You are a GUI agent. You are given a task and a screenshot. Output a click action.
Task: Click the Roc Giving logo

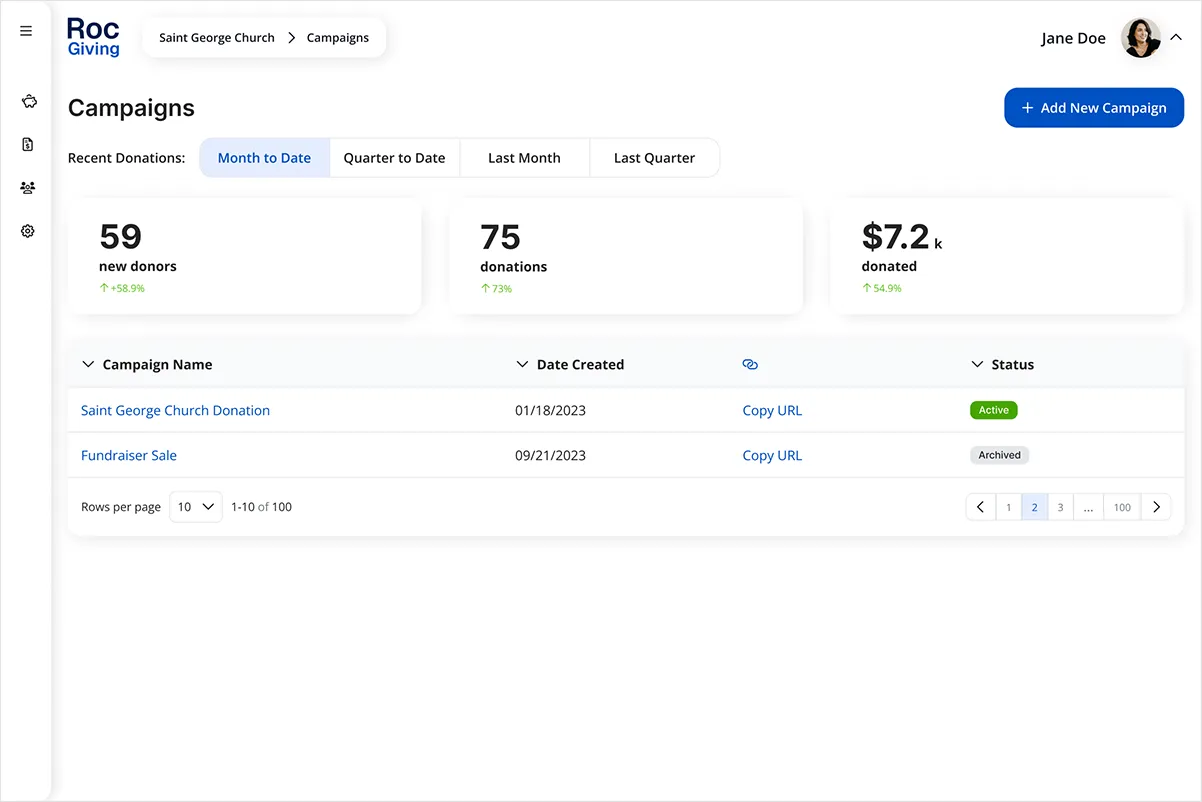[x=93, y=37]
